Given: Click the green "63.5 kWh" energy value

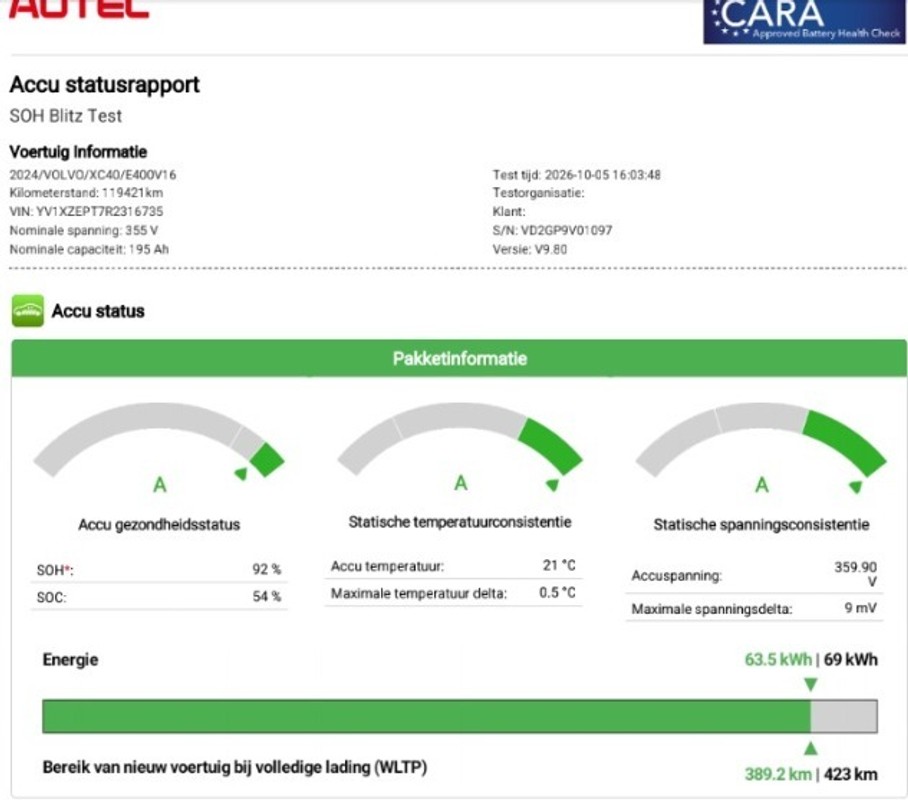Looking at the screenshot, I should coord(778,660).
